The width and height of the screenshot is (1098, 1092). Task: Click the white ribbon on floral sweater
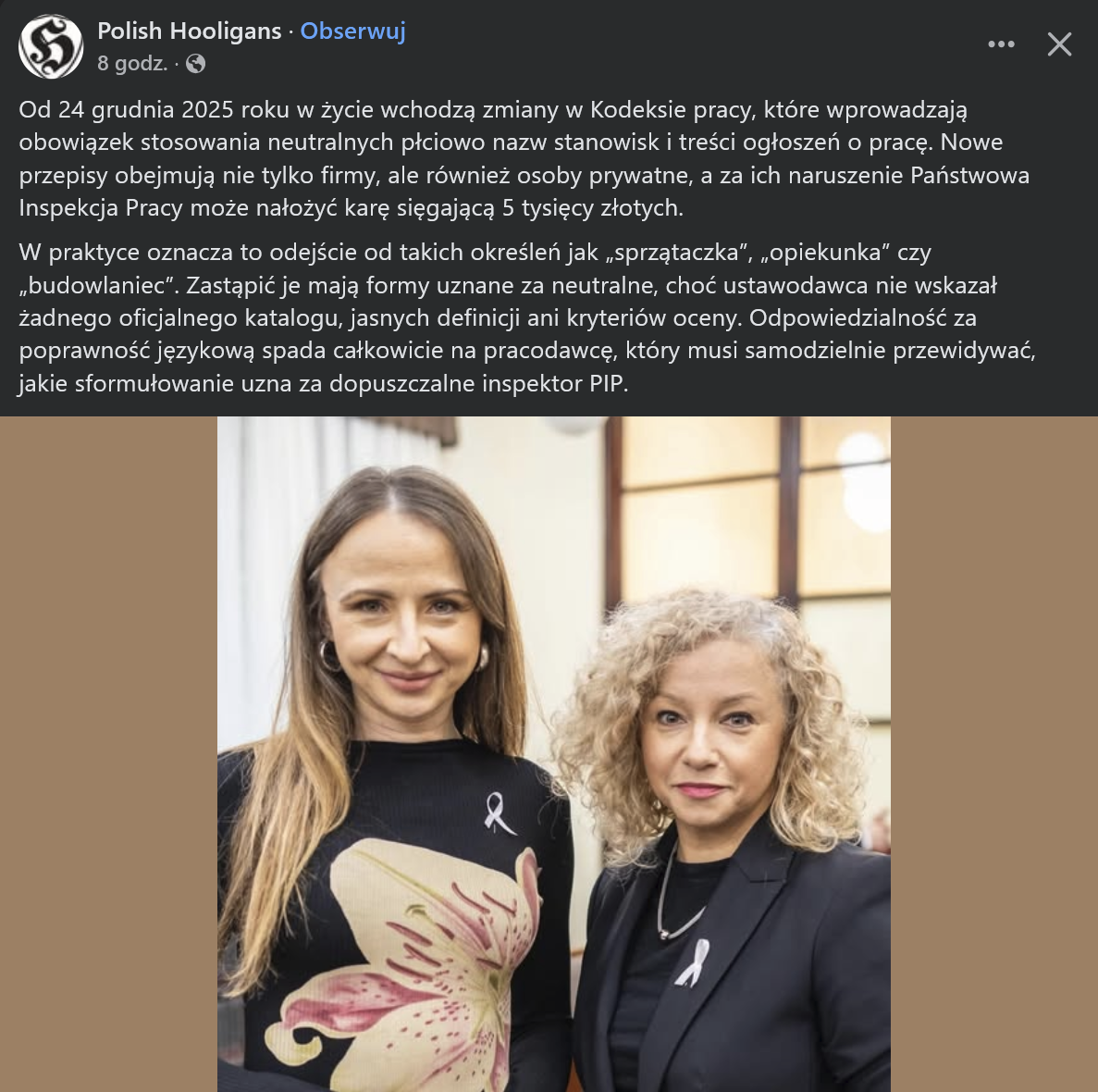[x=499, y=813]
